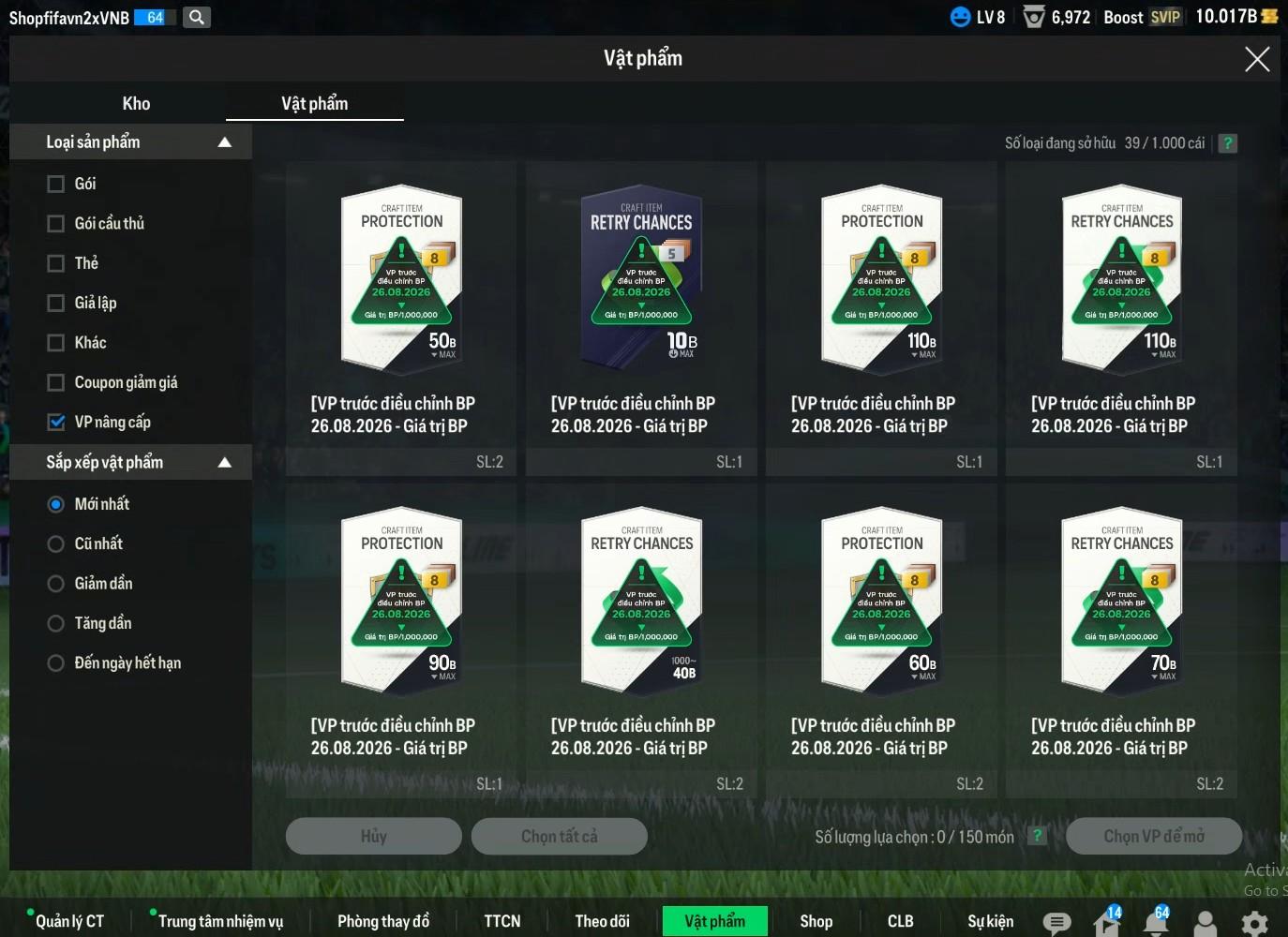Select the Cũ nhất sort option
1288x937 pixels.
click(56, 544)
